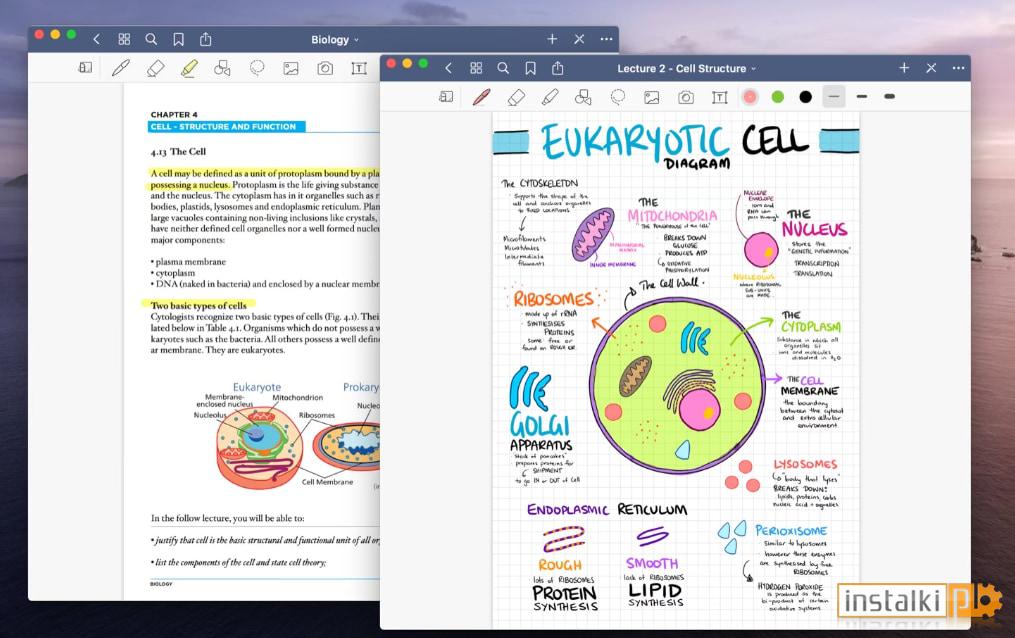Go back from Lecture 2 notebook
This screenshot has width=1015, height=638.
[448, 68]
